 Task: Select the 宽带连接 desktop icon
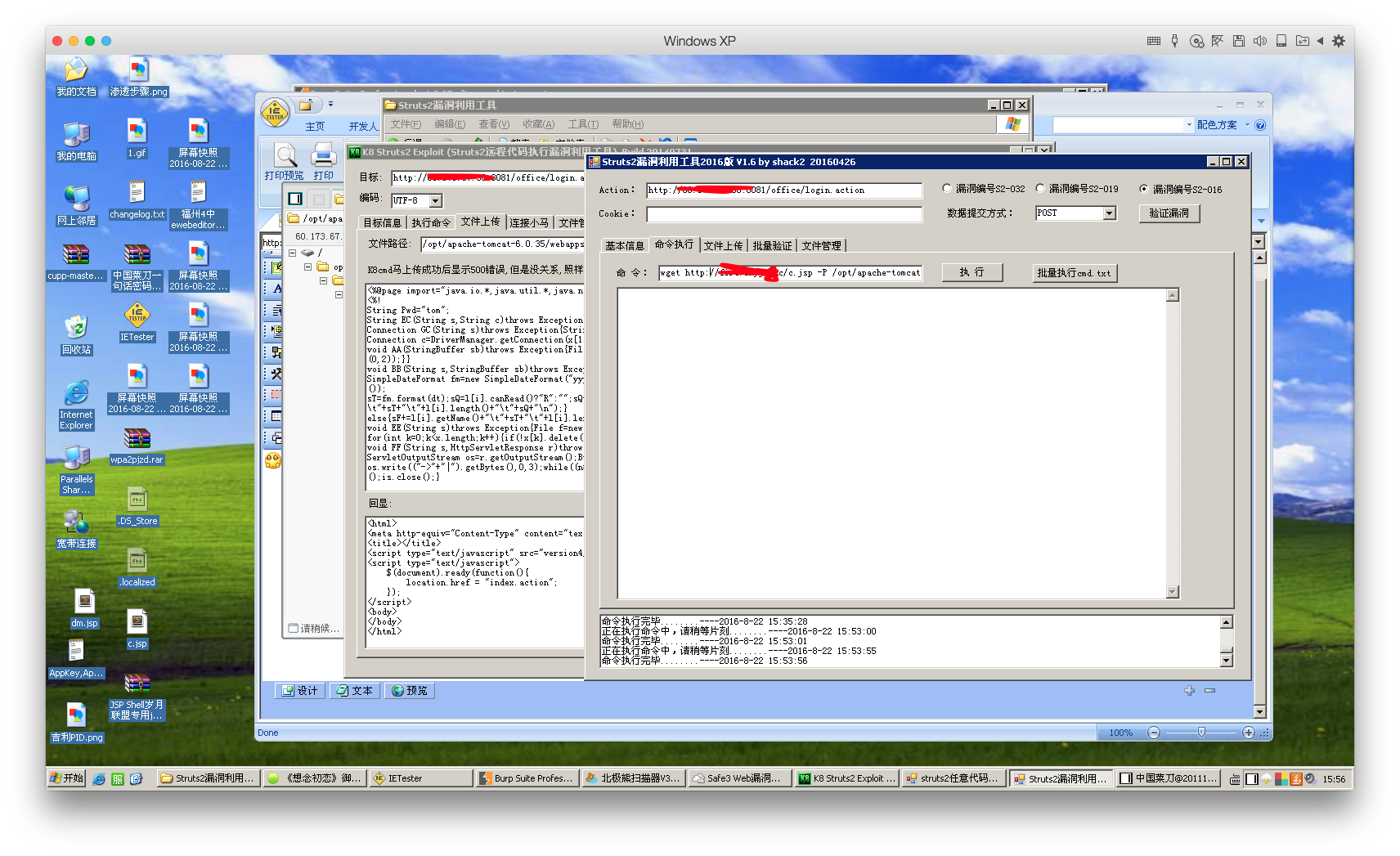click(x=76, y=529)
